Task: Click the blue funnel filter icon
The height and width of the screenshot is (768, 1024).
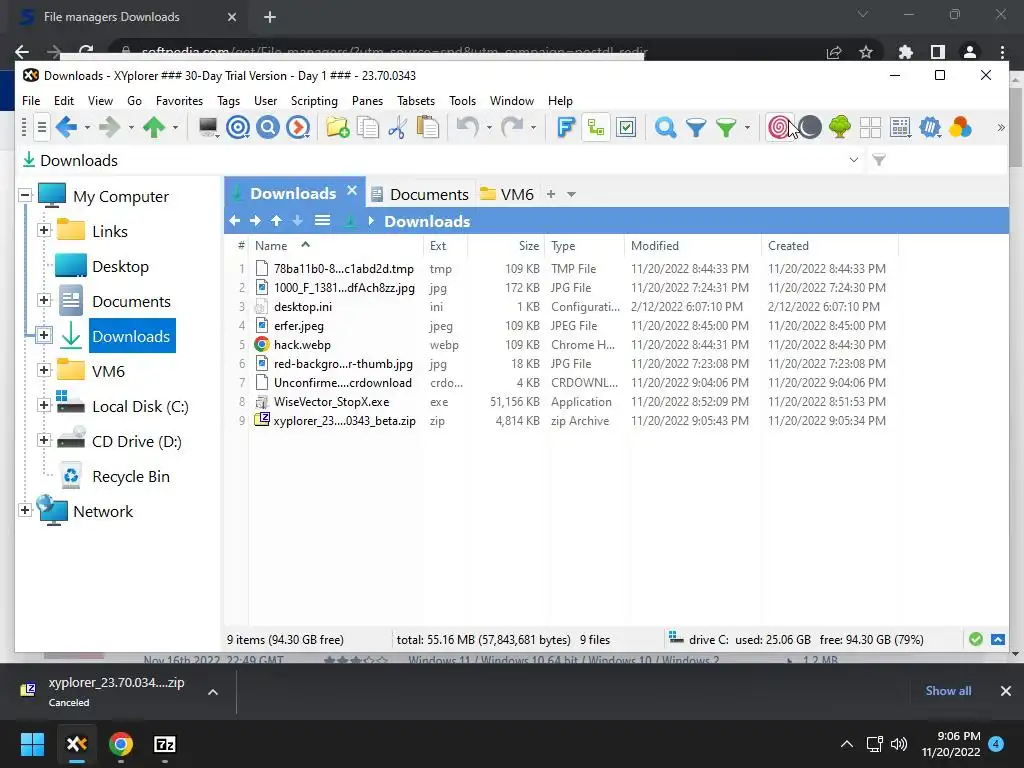Action: (x=696, y=127)
